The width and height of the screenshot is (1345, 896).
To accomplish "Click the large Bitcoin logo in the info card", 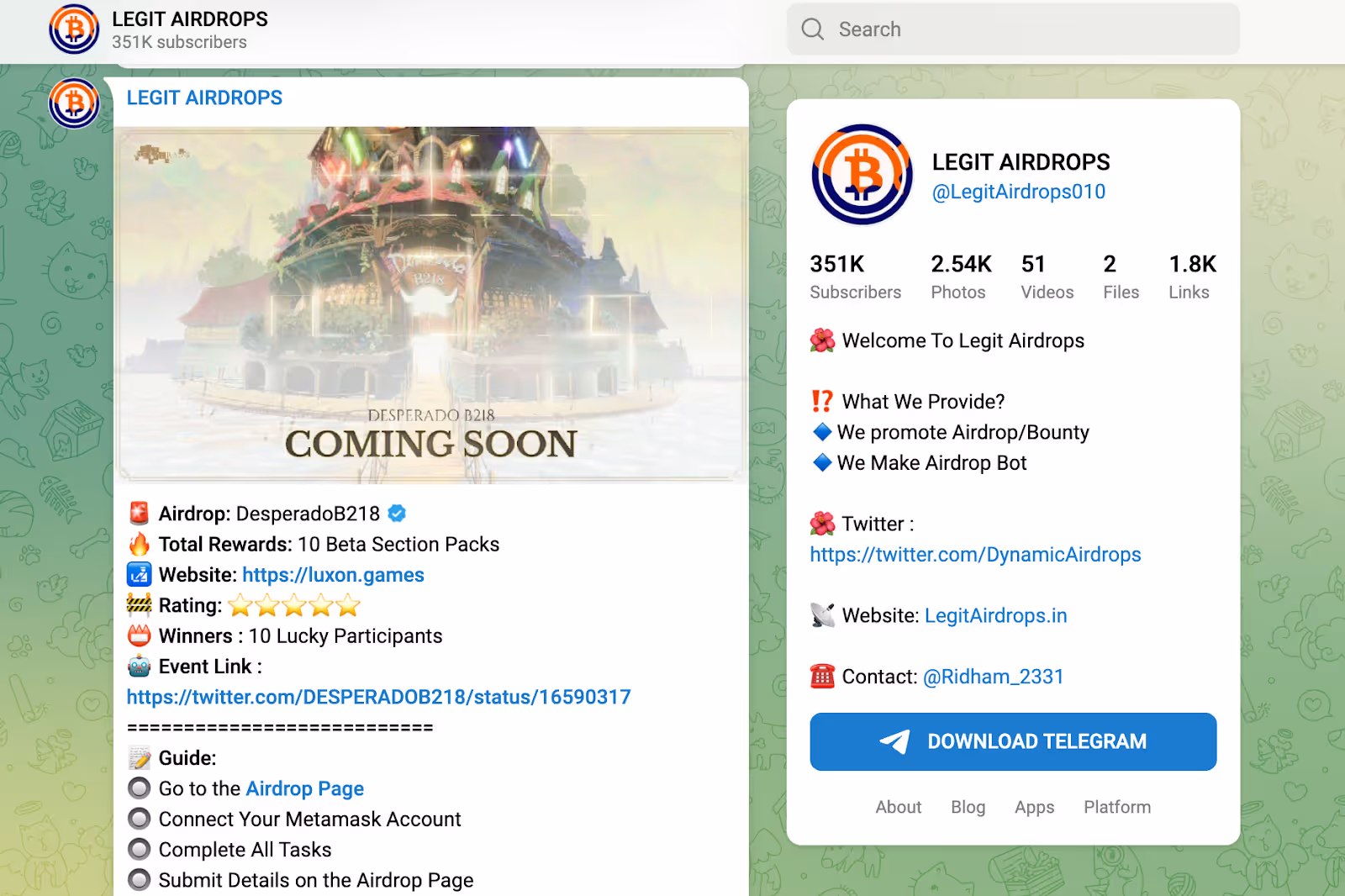I will tap(862, 175).
